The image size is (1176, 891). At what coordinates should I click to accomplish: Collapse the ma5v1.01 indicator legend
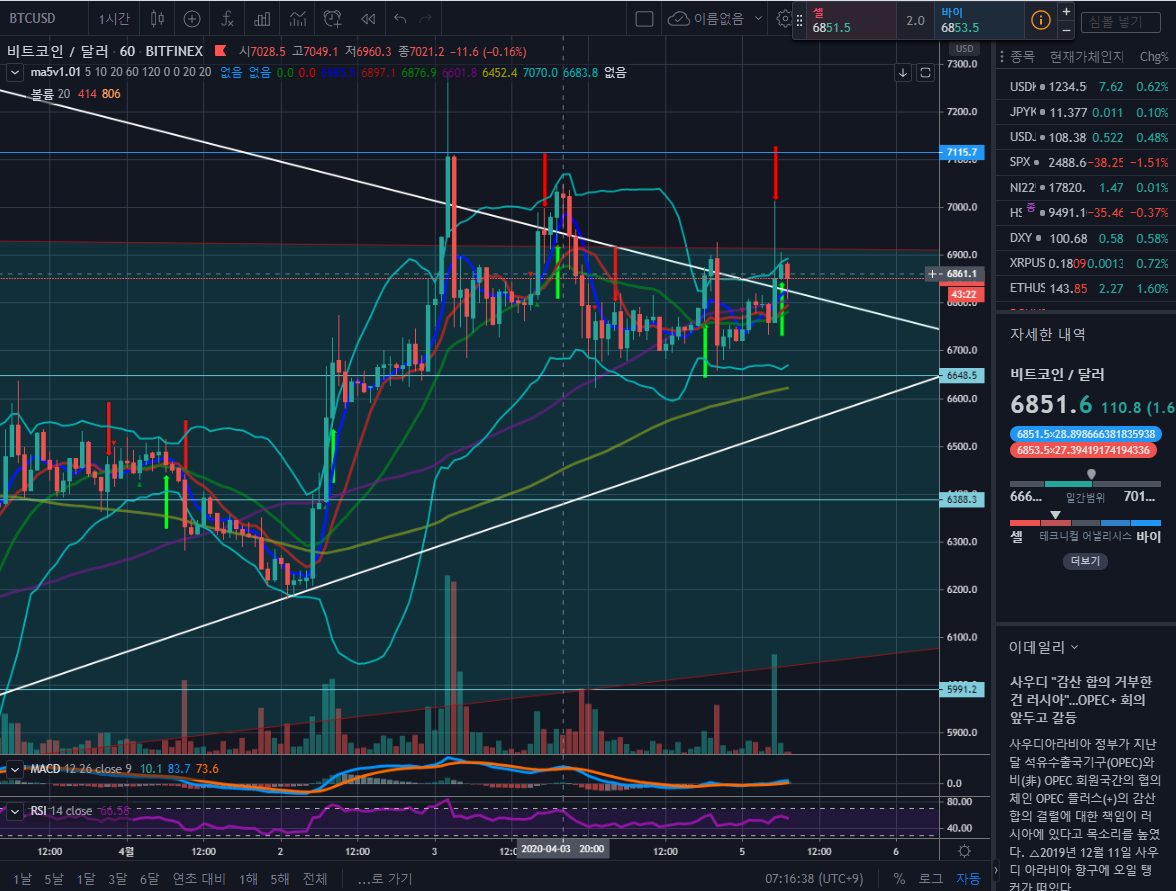(14, 73)
